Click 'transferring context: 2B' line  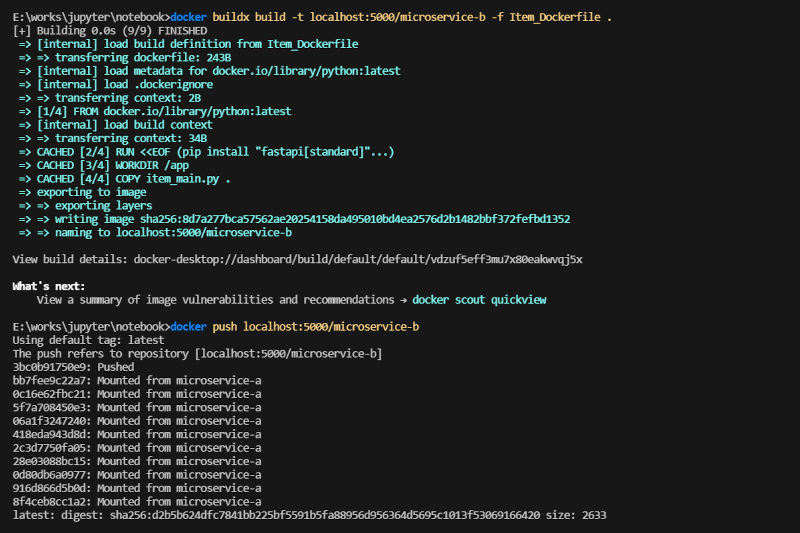(110, 98)
